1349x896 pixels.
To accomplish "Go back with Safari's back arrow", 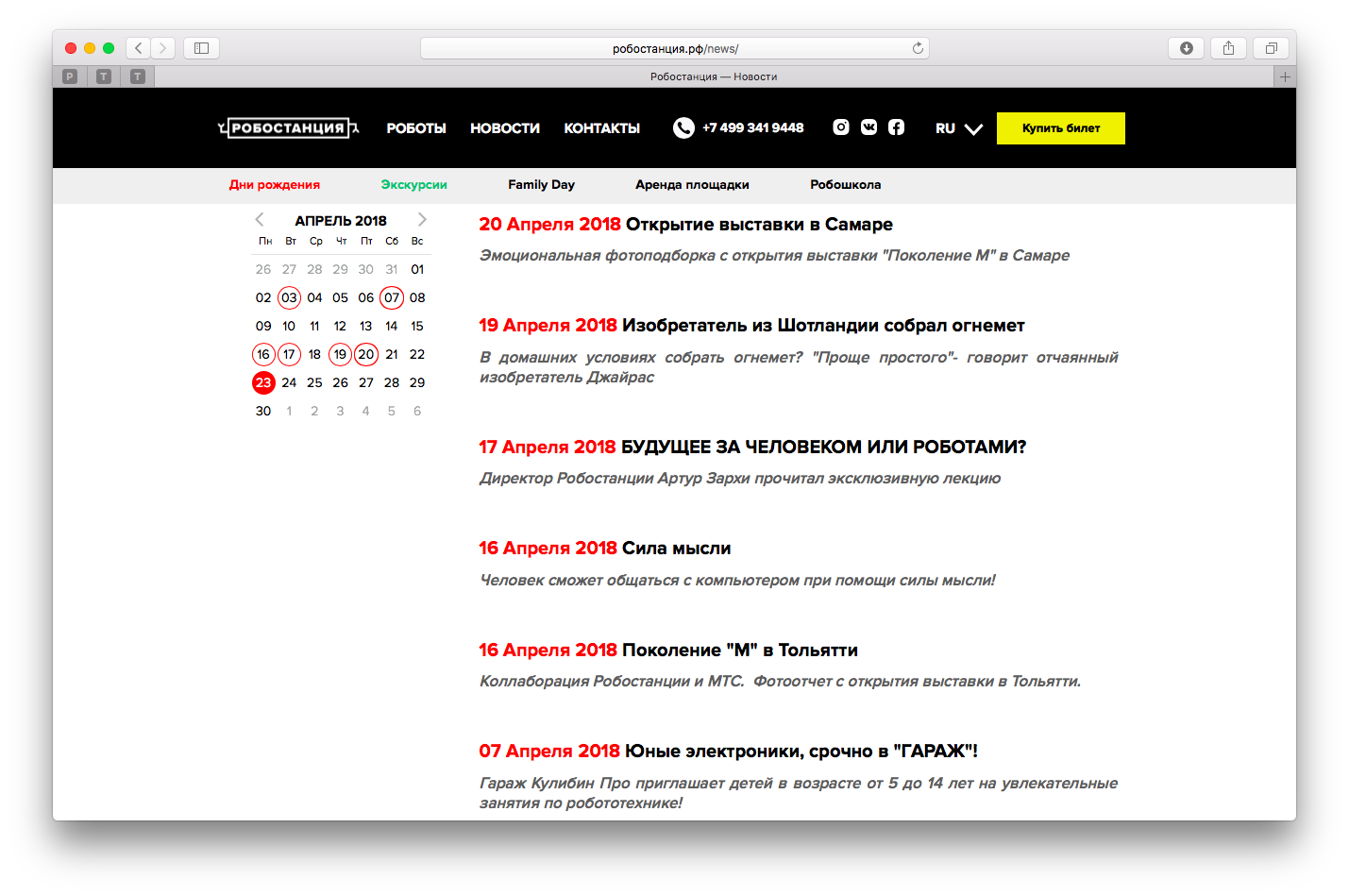I will 139,48.
